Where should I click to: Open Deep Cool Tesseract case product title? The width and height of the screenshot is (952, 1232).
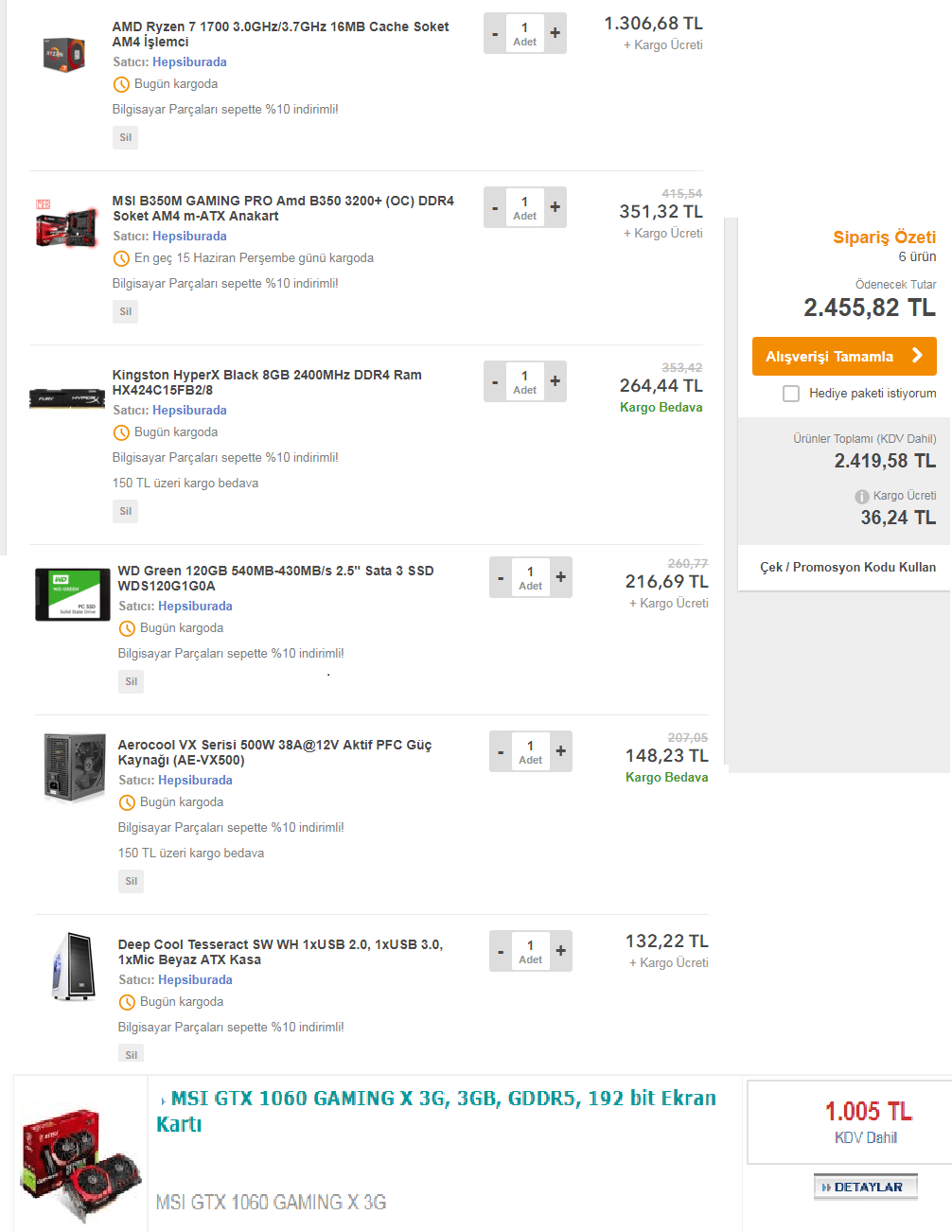tap(280, 952)
